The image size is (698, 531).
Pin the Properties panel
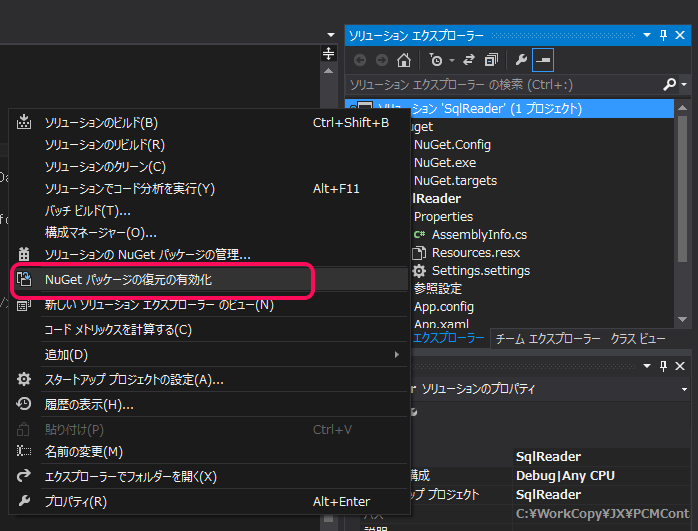click(x=663, y=366)
